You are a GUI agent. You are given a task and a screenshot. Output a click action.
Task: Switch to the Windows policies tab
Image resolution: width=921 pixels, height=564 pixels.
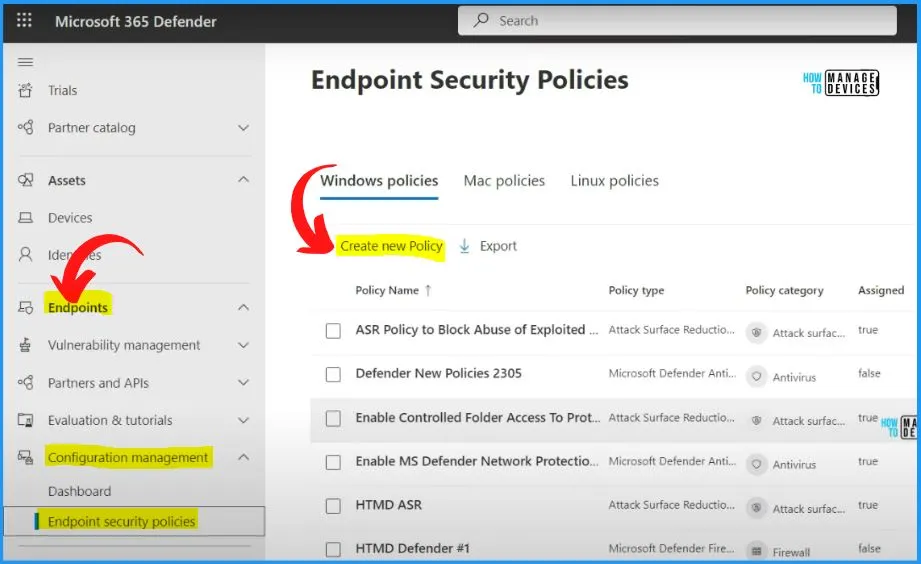point(379,181)
